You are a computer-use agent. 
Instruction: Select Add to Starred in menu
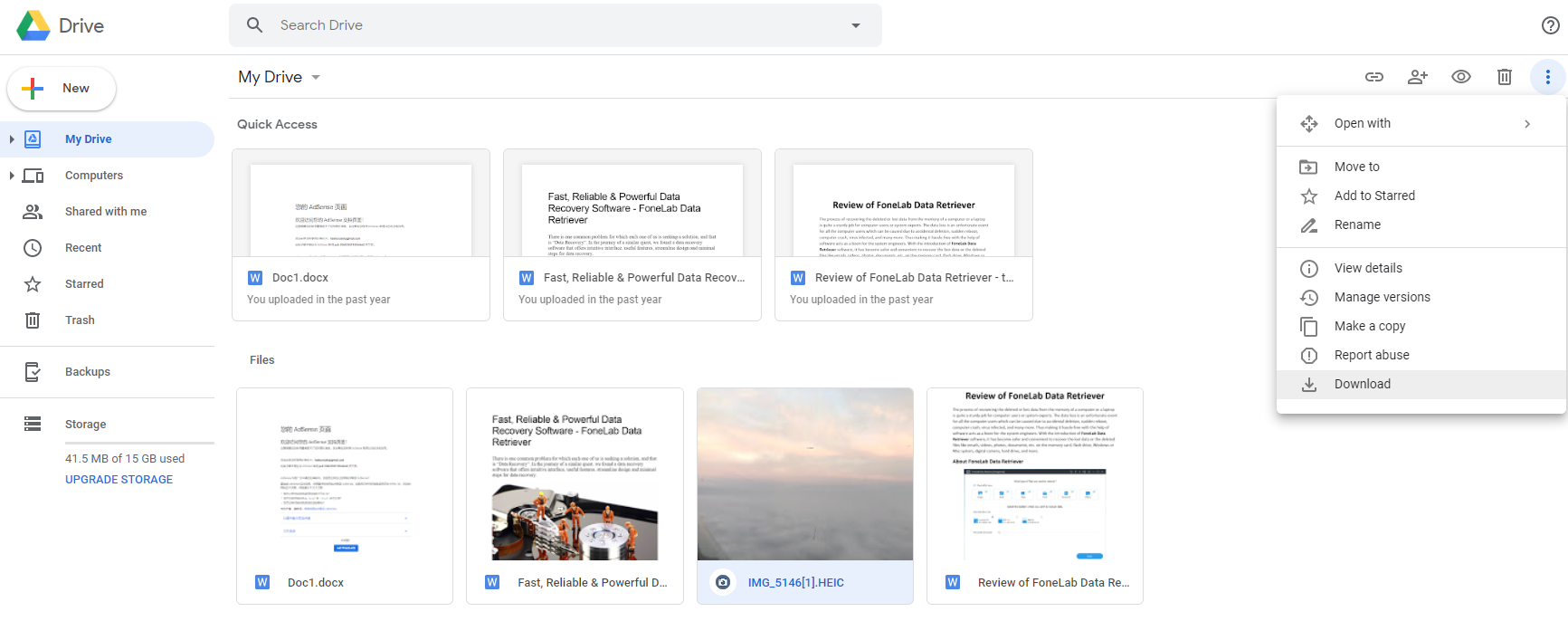click(x=1373, y=196)
